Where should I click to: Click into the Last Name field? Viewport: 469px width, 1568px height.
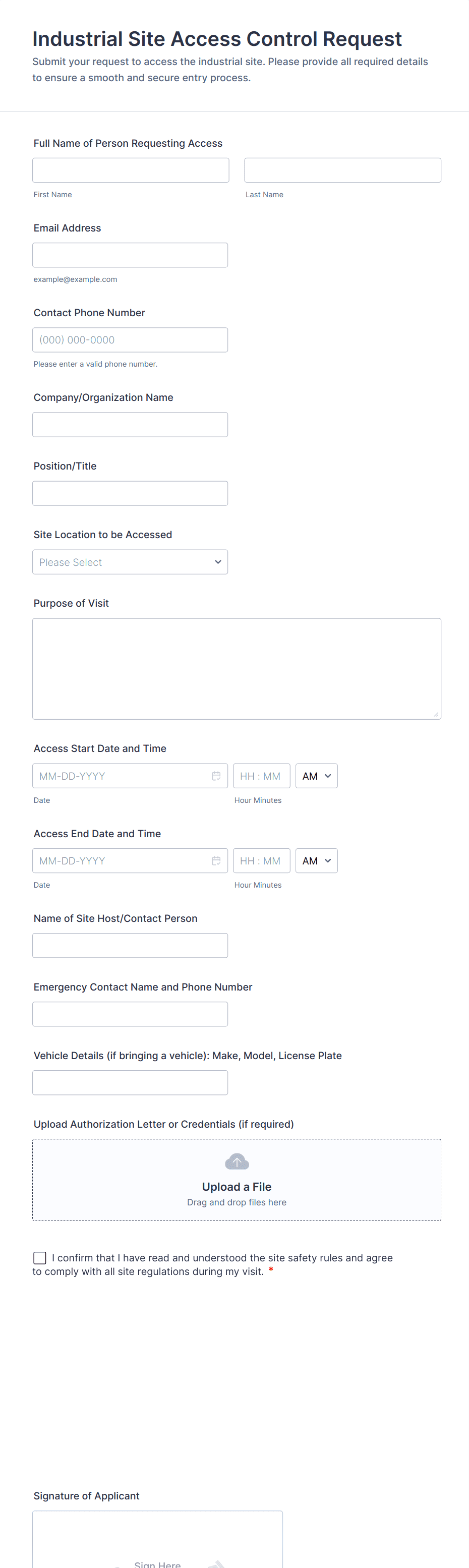coord(342,170)
